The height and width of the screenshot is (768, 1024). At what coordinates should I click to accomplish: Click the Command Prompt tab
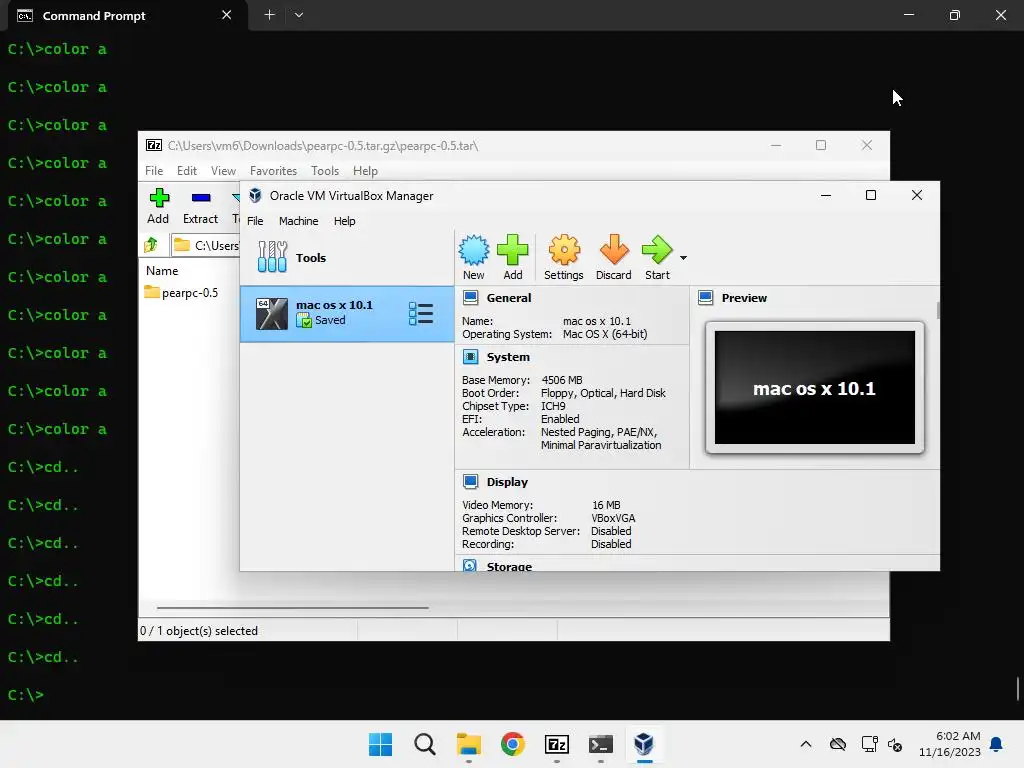point(127,15)
